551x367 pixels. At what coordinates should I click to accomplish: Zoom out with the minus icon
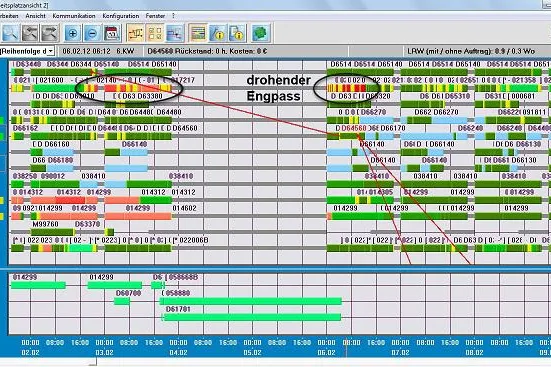coord(92,33)
